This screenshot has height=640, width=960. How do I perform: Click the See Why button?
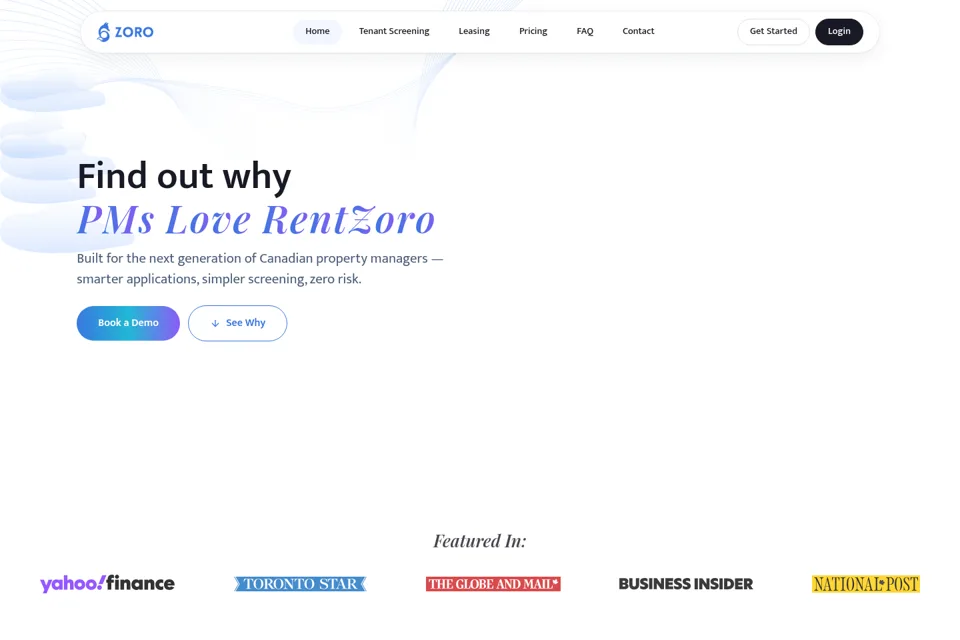coord(238,323)
